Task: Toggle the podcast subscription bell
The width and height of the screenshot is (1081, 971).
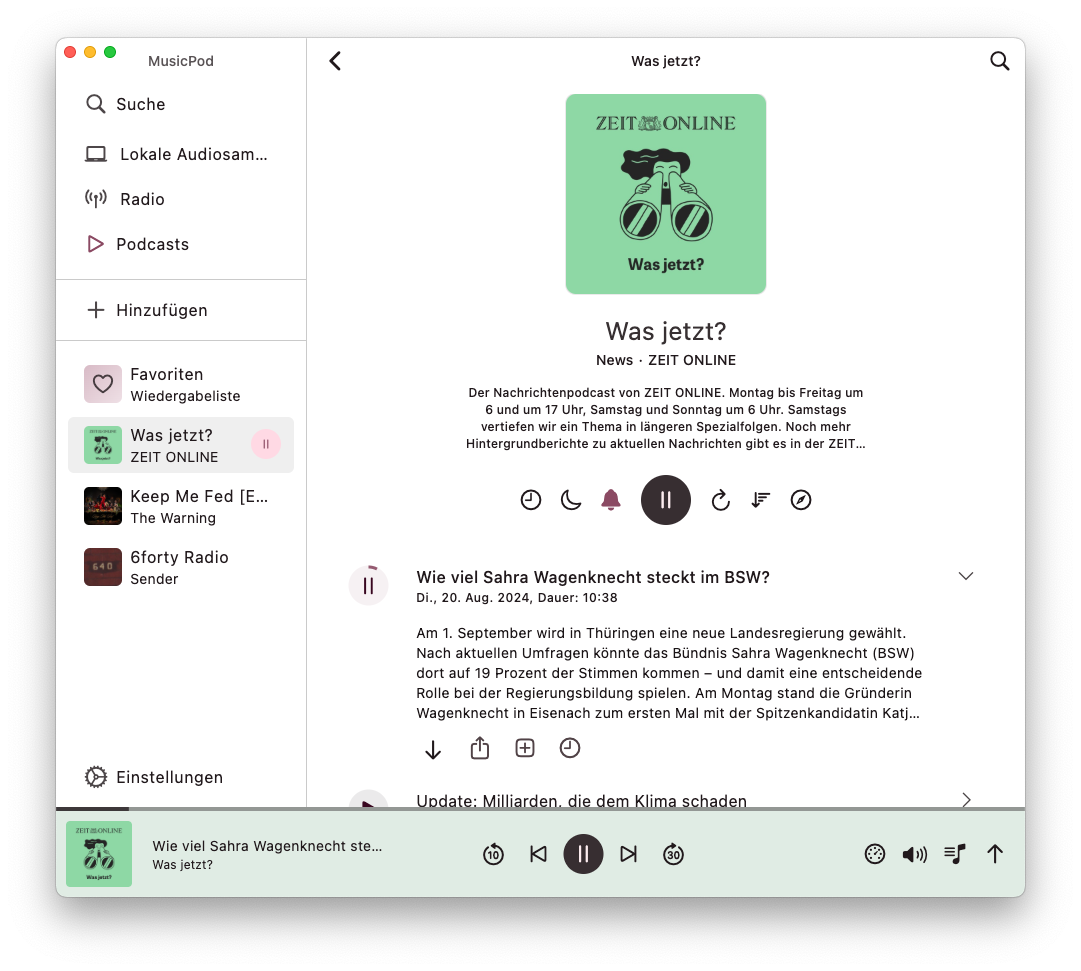Action: 611,500
